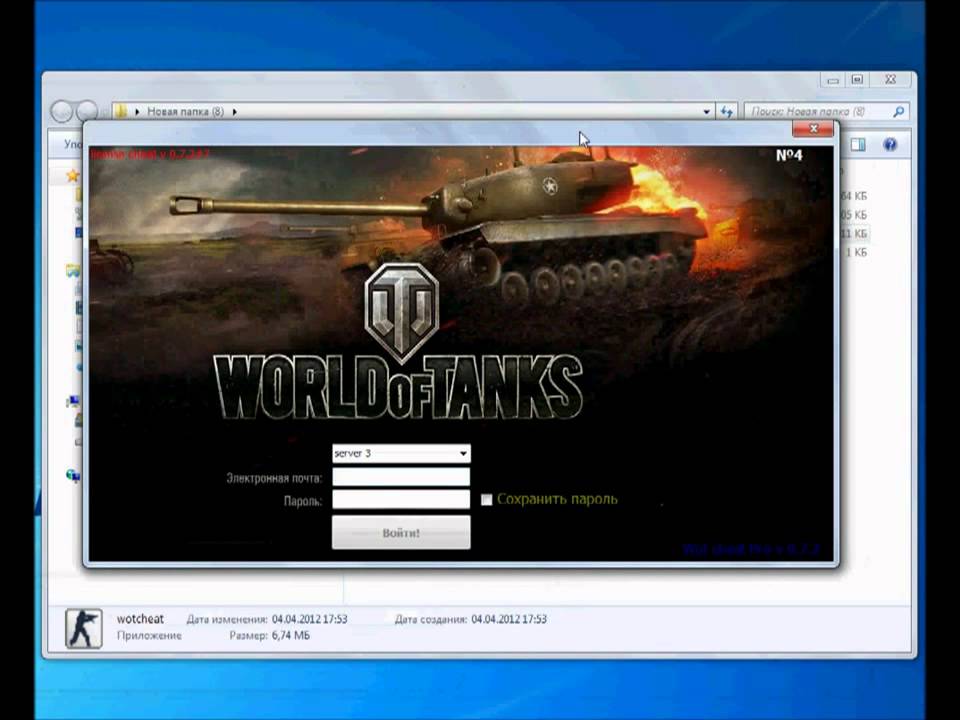Go back in Explorer navigation
Viewport: 960px width, 720px height.
(x=62, y=111)
